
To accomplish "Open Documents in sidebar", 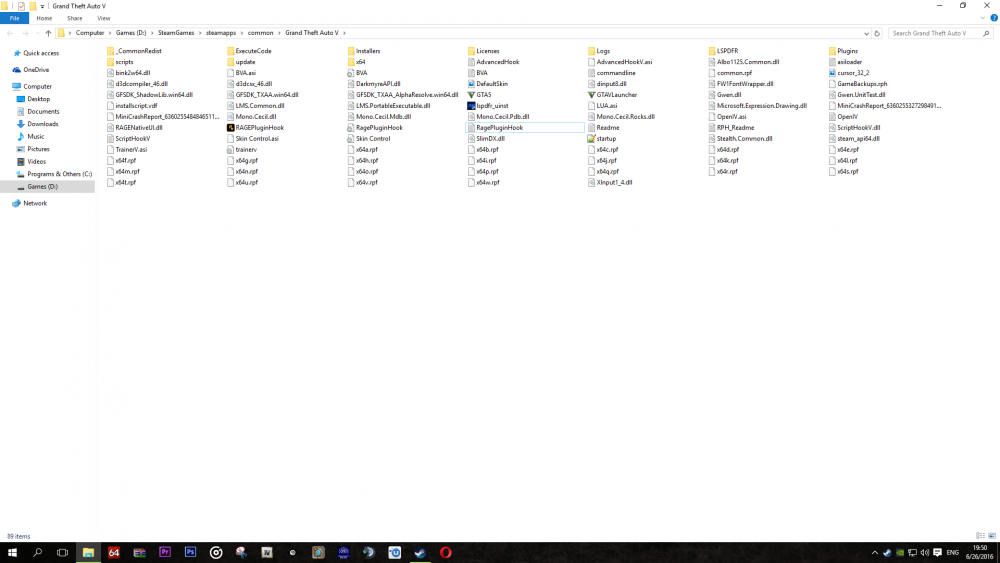I will coord(43,112).
